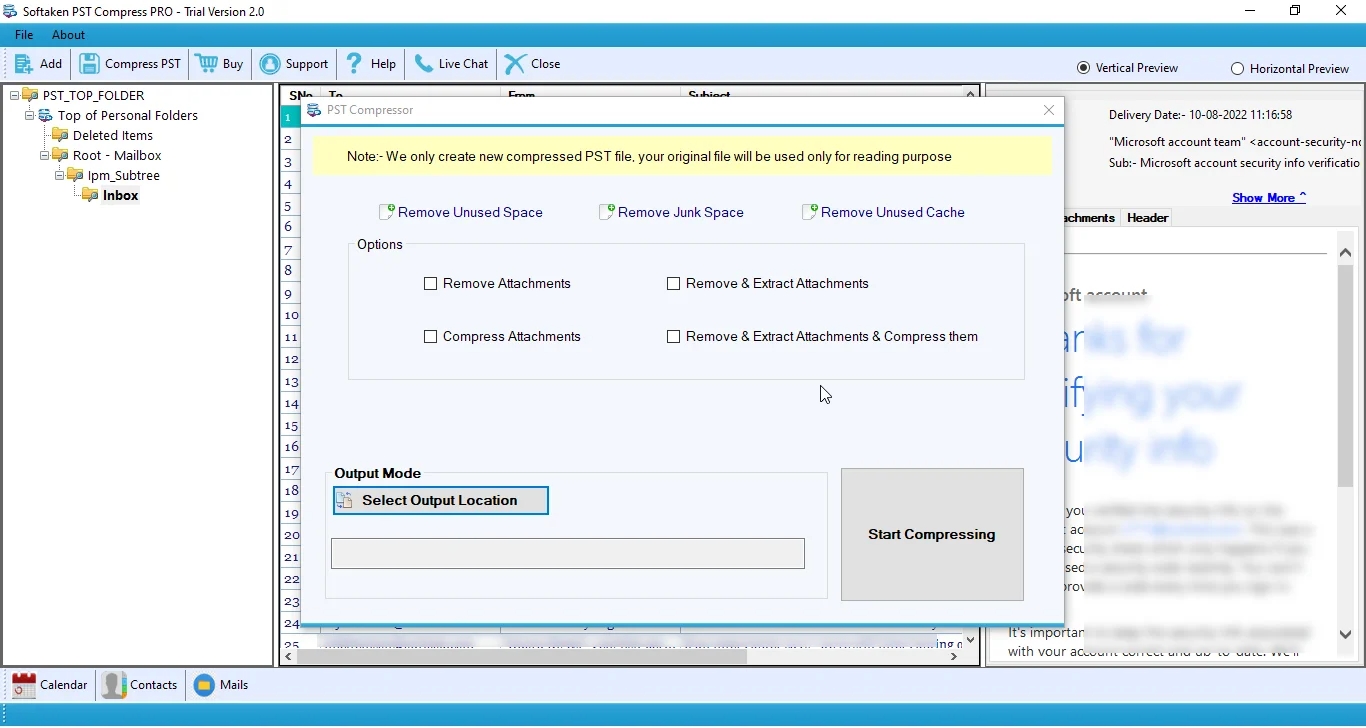Switch to Horizontal Preview mode
Screen dimensions: 1366x728
point(1239,68)
